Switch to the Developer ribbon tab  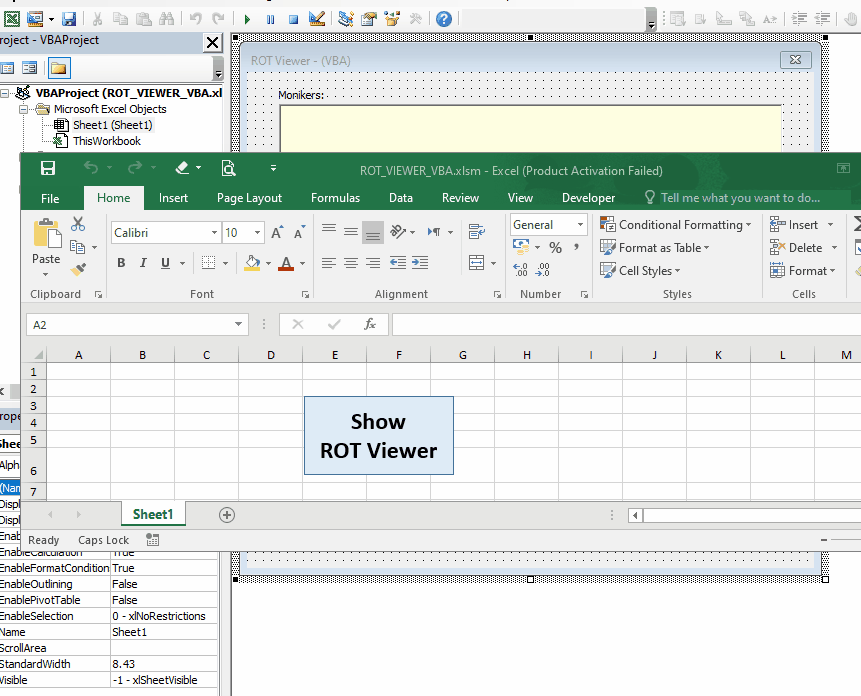[x=588, y=198]
